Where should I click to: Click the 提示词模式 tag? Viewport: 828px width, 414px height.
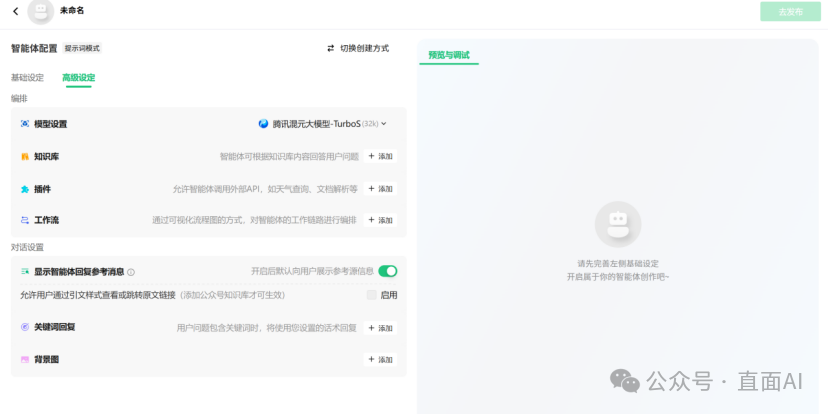click(x=82, y=48)
